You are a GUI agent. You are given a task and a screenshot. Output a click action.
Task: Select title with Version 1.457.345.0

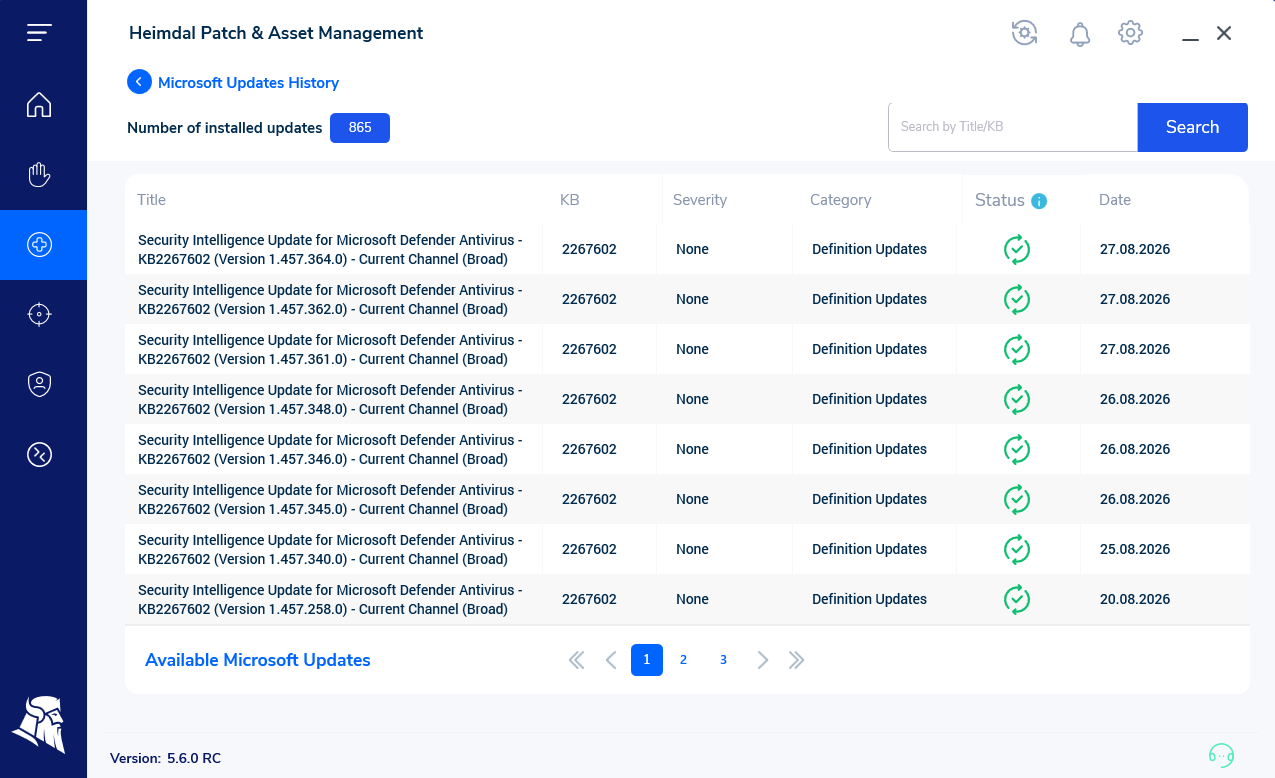click(x=330, y=499)
